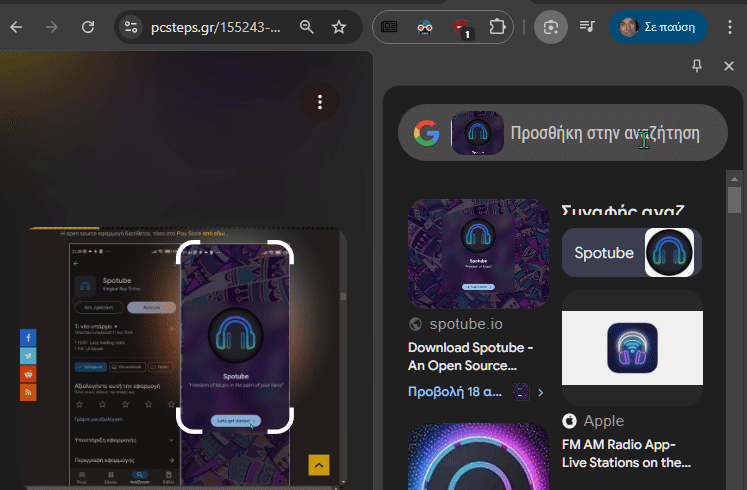
Task: Click the Google logo in search box
Action: click(x=426, y=133)
